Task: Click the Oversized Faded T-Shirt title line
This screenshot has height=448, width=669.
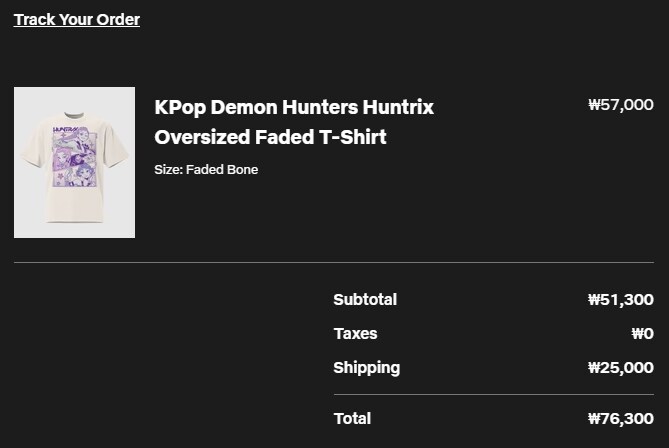Action: [271, 137]
